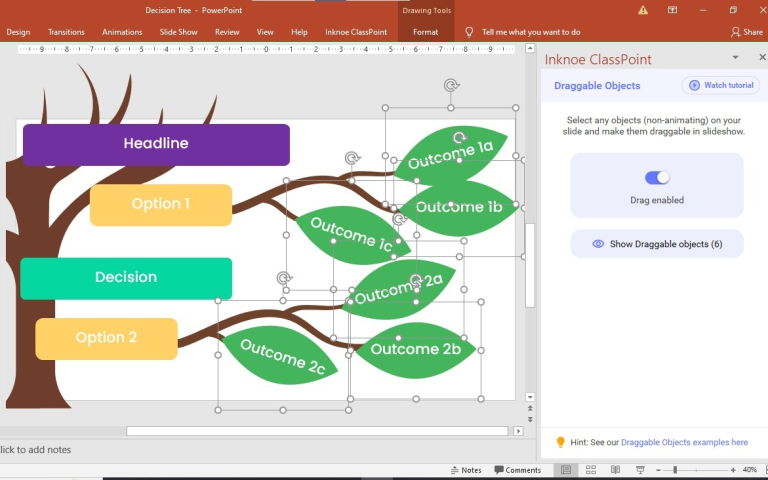The height and width of the screenshot is (480, 768).
Task: Disable the Drag enabled toggle
Action: 657,178
